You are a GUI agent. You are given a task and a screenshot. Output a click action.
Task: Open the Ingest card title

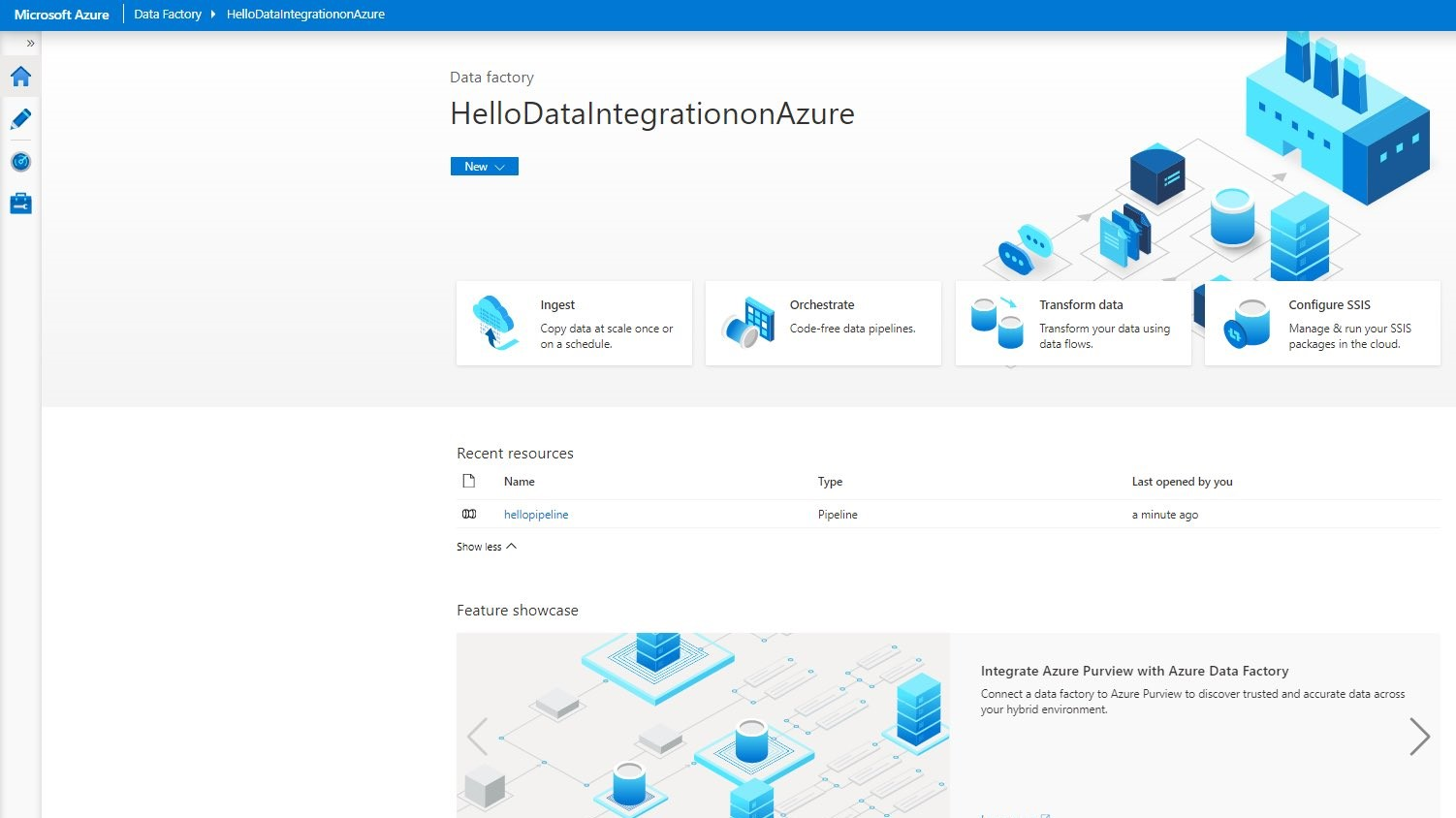557,305
